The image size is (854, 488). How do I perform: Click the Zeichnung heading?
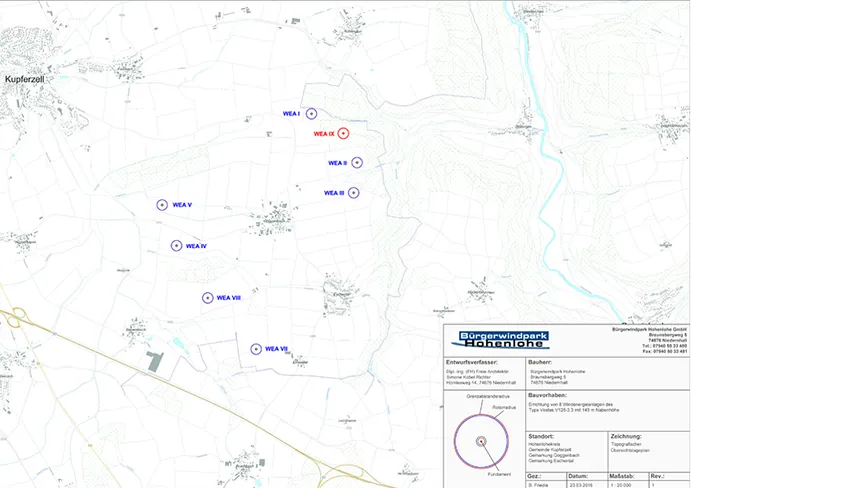pyautogui.click(x=626, y=437)
